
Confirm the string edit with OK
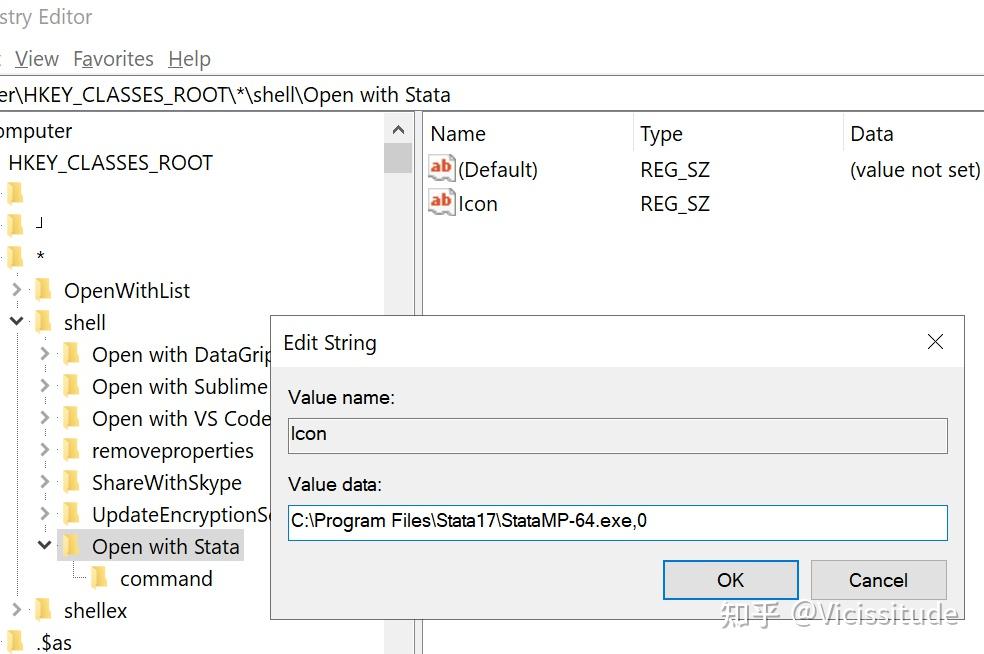pyautogui.click(x=730, y=580)
